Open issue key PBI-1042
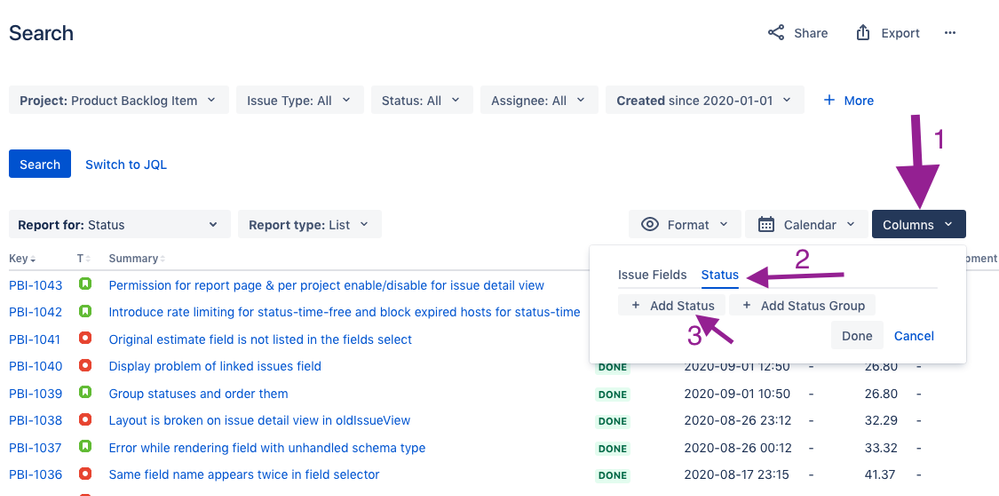Screen dimensions: 999x496 click(36, 312)
